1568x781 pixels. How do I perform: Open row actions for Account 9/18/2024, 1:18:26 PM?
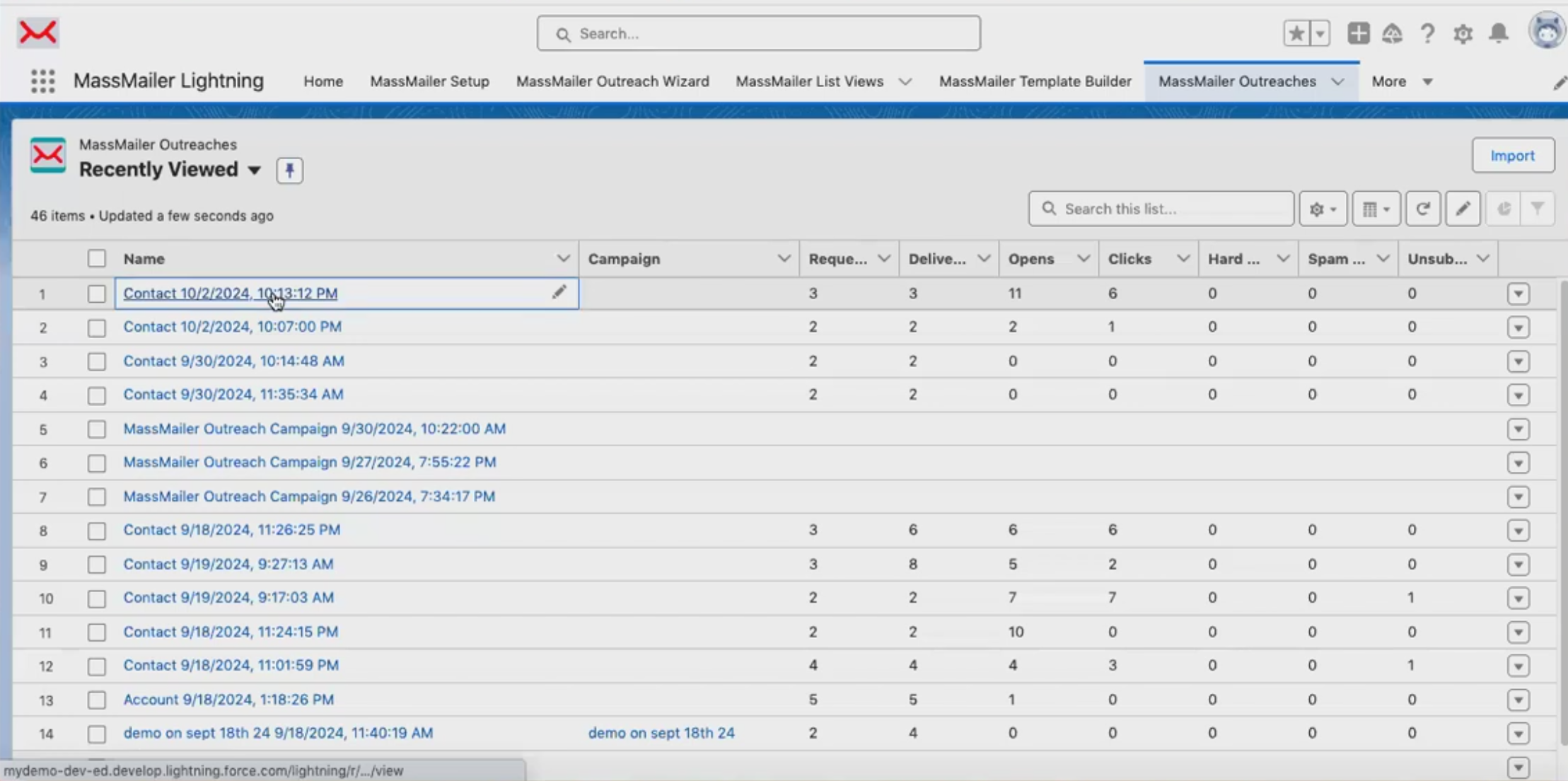pyautogui.click(x=1518, y=700)
